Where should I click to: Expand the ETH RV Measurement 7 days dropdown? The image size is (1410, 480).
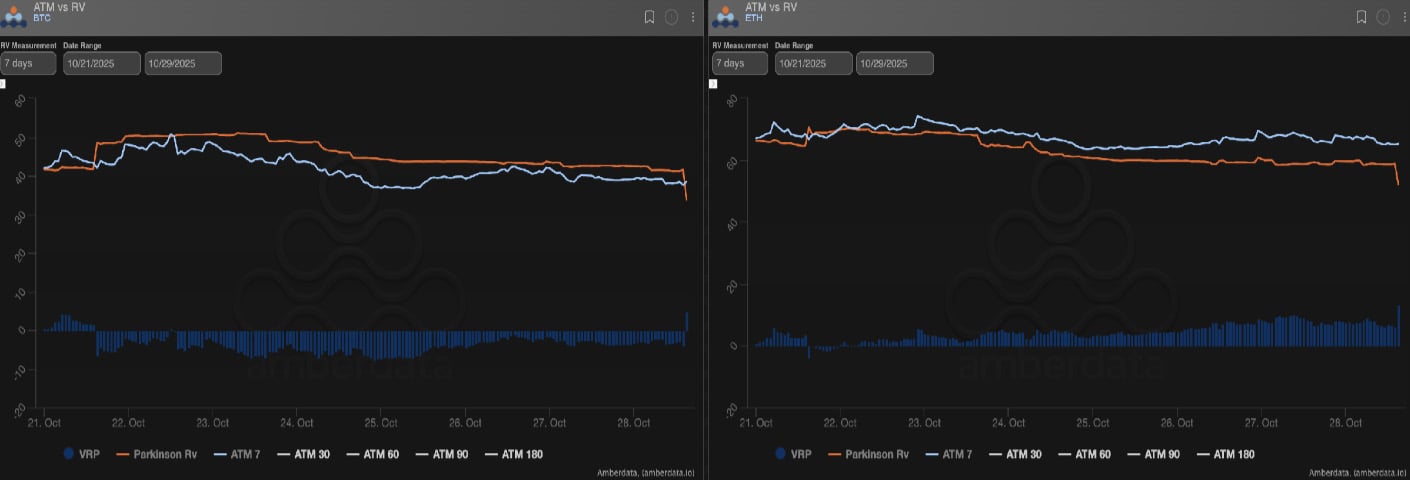click(739, 63)
